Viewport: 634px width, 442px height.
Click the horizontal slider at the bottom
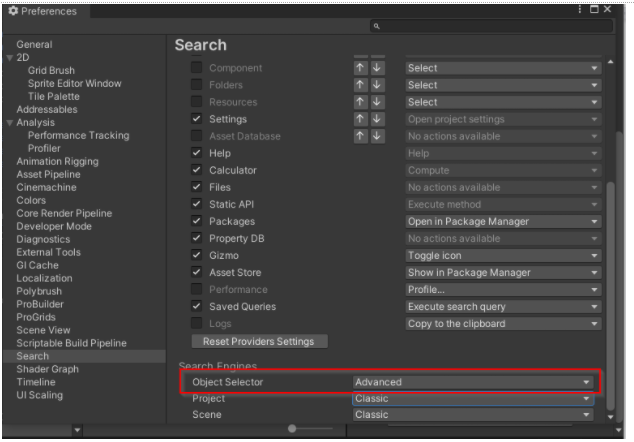coord(292,428)
